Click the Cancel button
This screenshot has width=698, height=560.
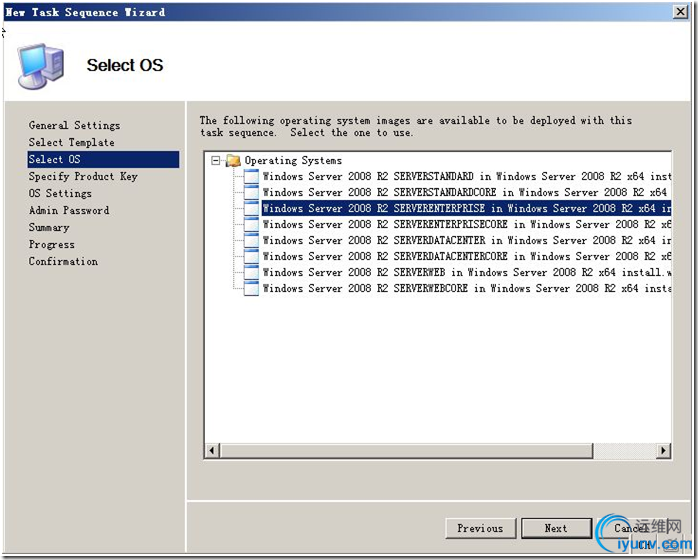click(x=632, y=528)
